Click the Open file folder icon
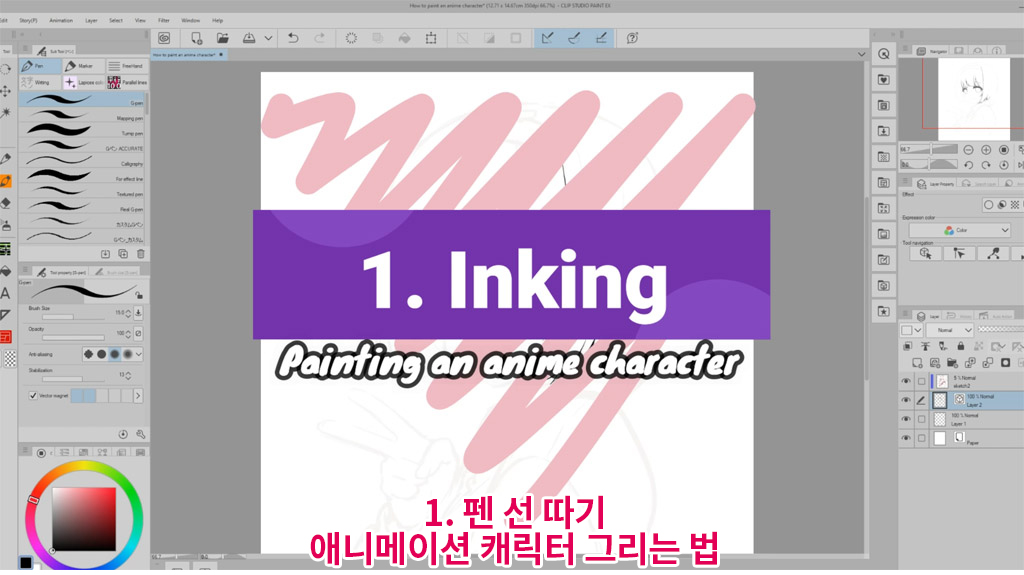This screenshot has width=1024, height=575. coord(222,38)
